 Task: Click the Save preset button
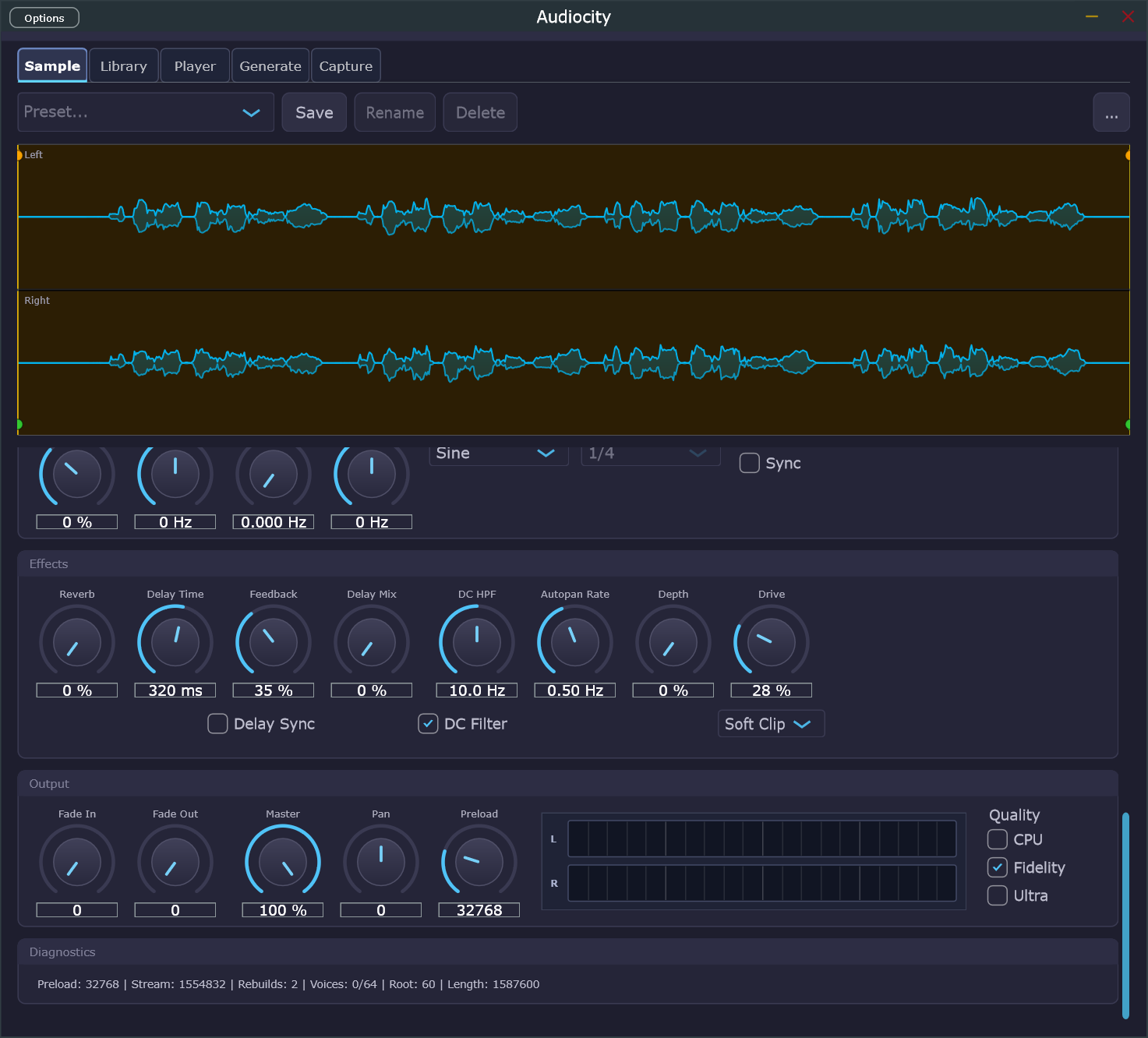pyautogui.click(x=314, y=112)
